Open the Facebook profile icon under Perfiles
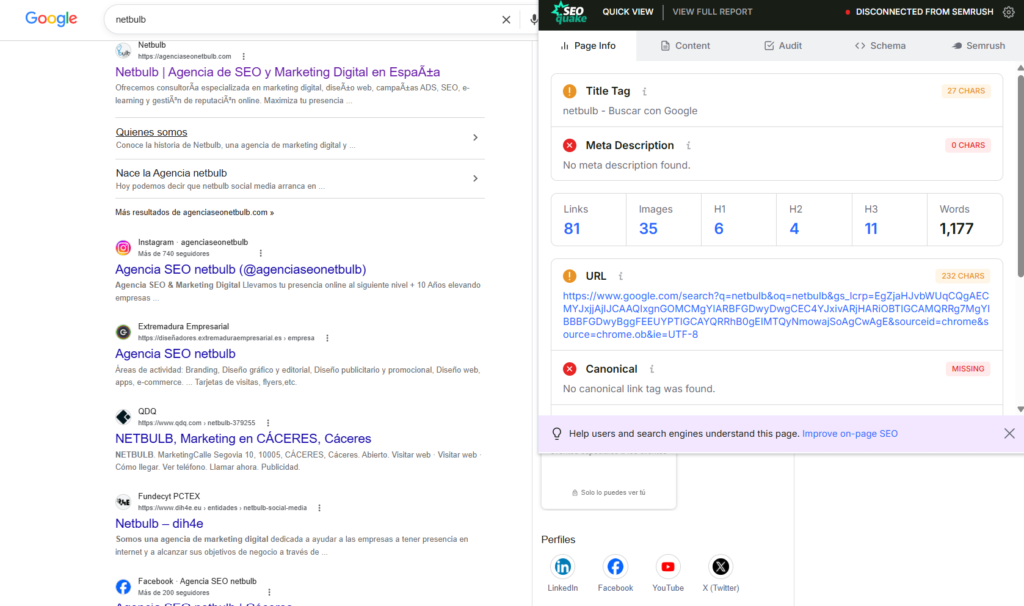The image size is (1024, 606). coord(615,567)
